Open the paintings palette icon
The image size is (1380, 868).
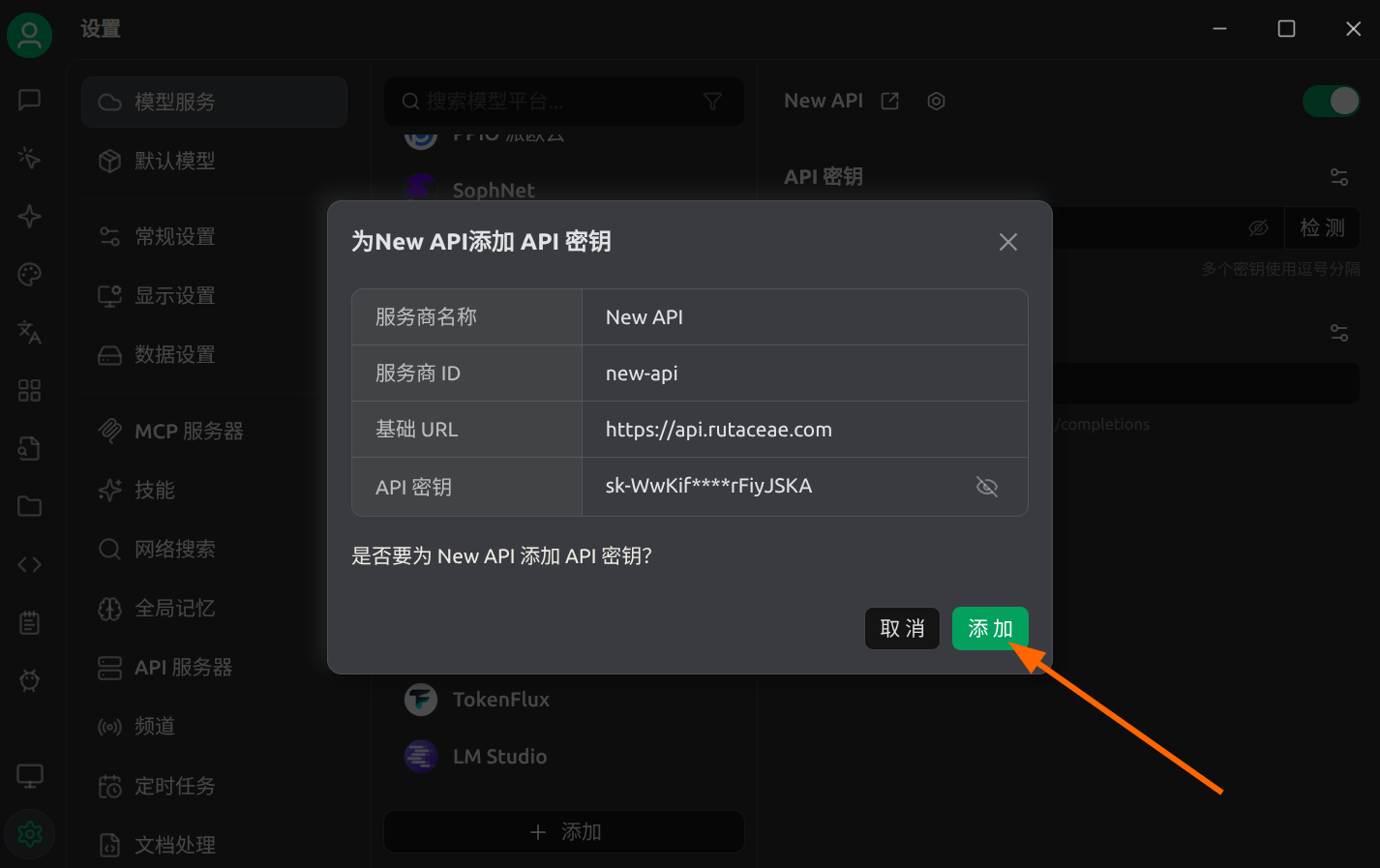pos(29,274)
